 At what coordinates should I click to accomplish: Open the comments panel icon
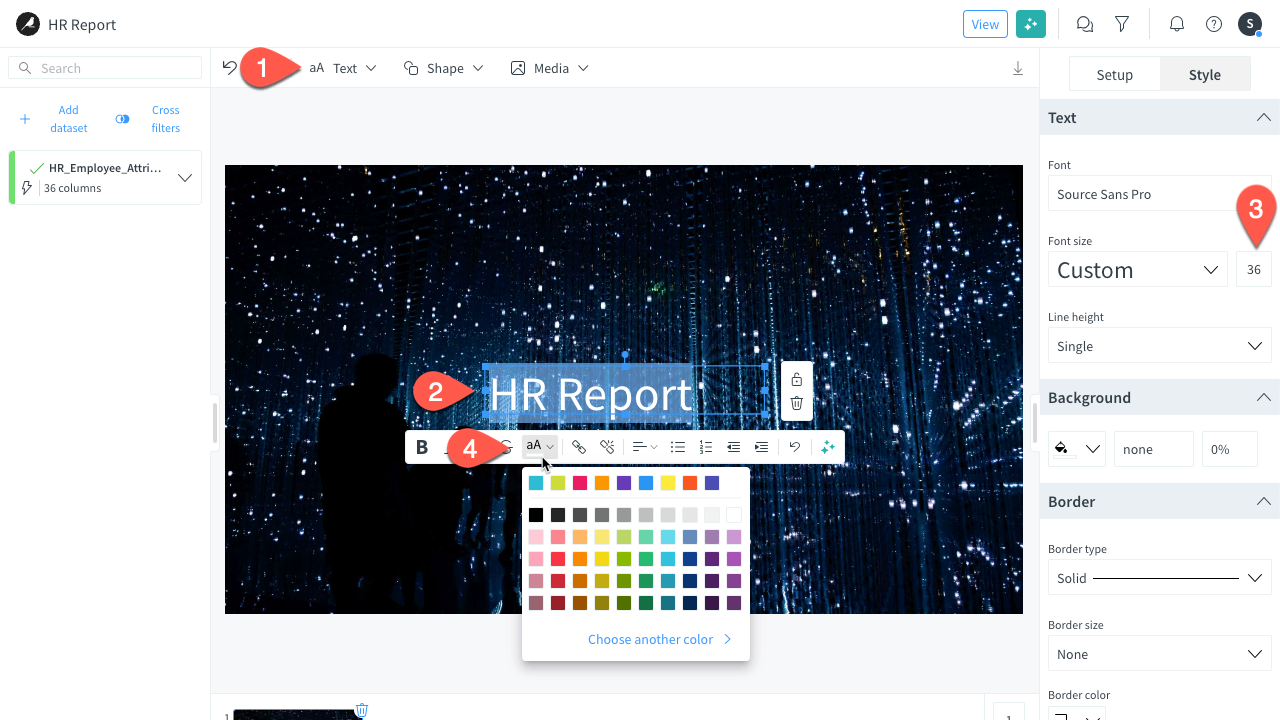[x=1084, y=24]
